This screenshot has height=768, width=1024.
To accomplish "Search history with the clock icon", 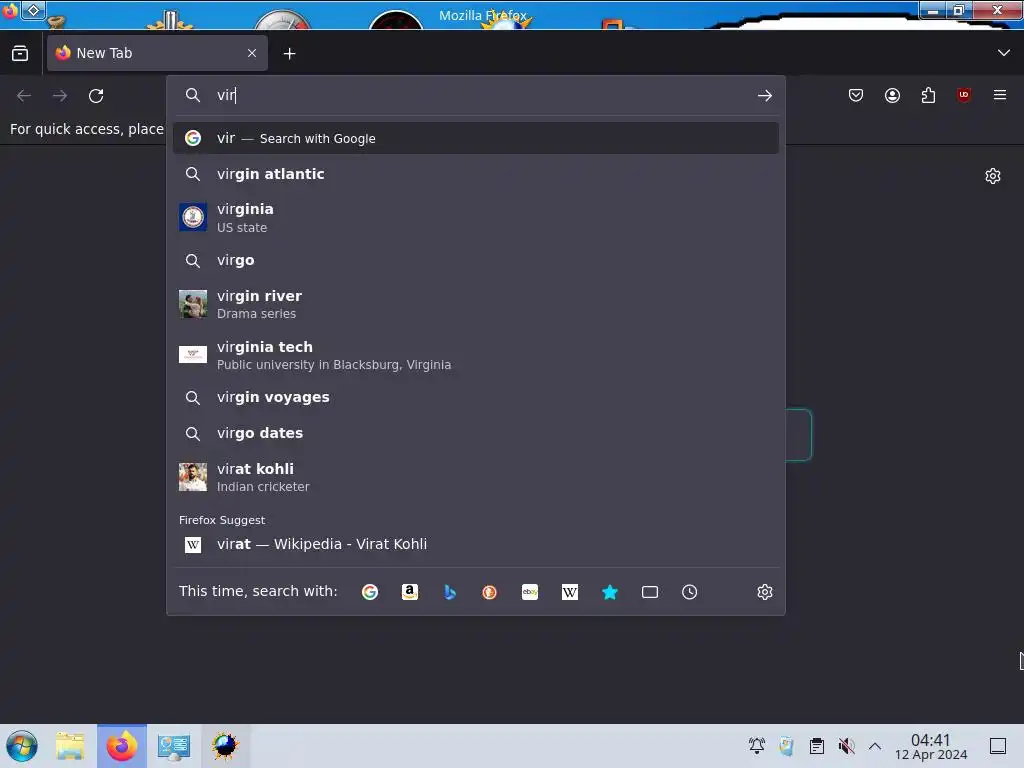I will coord(690,592).
